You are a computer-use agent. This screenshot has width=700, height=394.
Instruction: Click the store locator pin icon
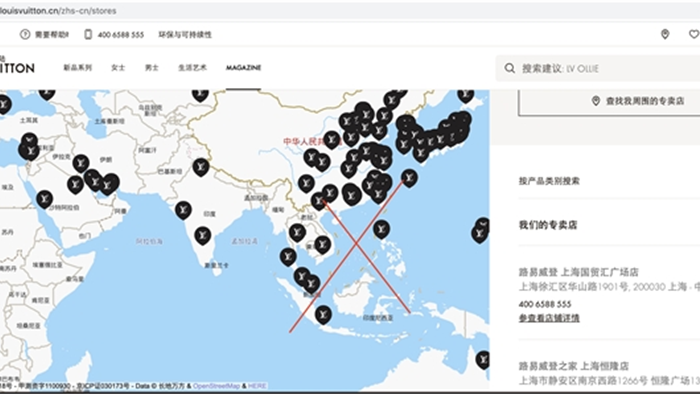coord(665,34)
